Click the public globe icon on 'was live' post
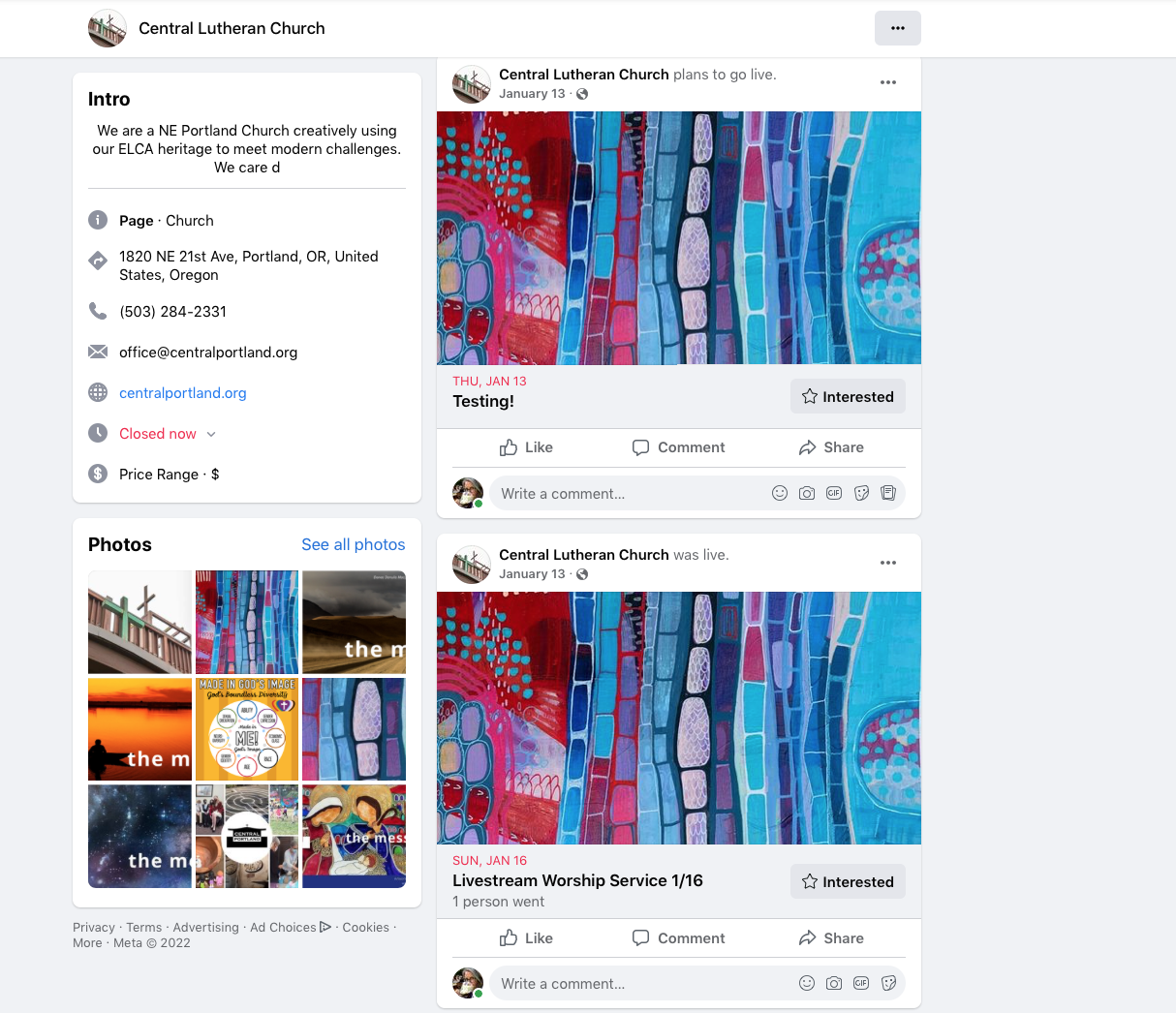Image resolution: width=1176 pixels, height=1013 pixels. point(582,574)
